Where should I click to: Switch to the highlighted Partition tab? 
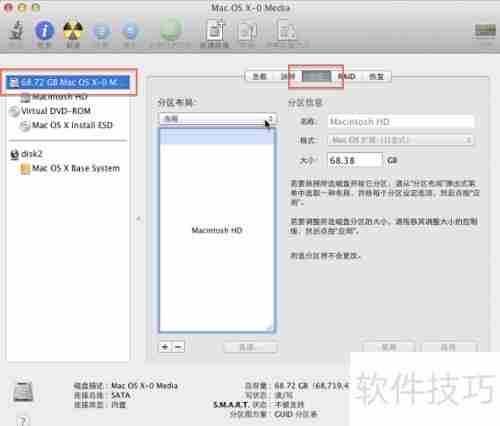[317, 76]
